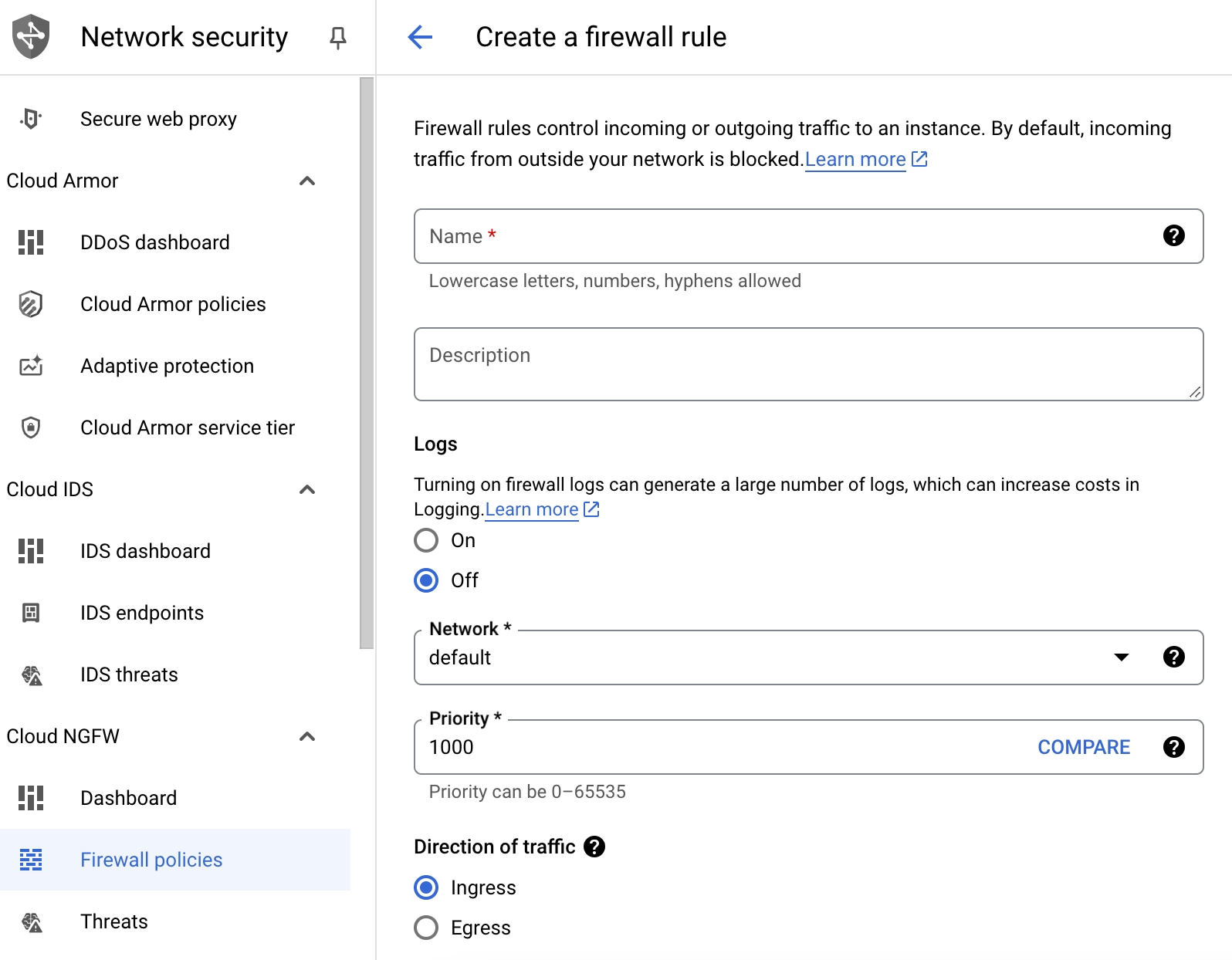The image size is (1232, 960).
Task: Click the Cloud NGFW Dashboard icon
Action: point(31,798)
